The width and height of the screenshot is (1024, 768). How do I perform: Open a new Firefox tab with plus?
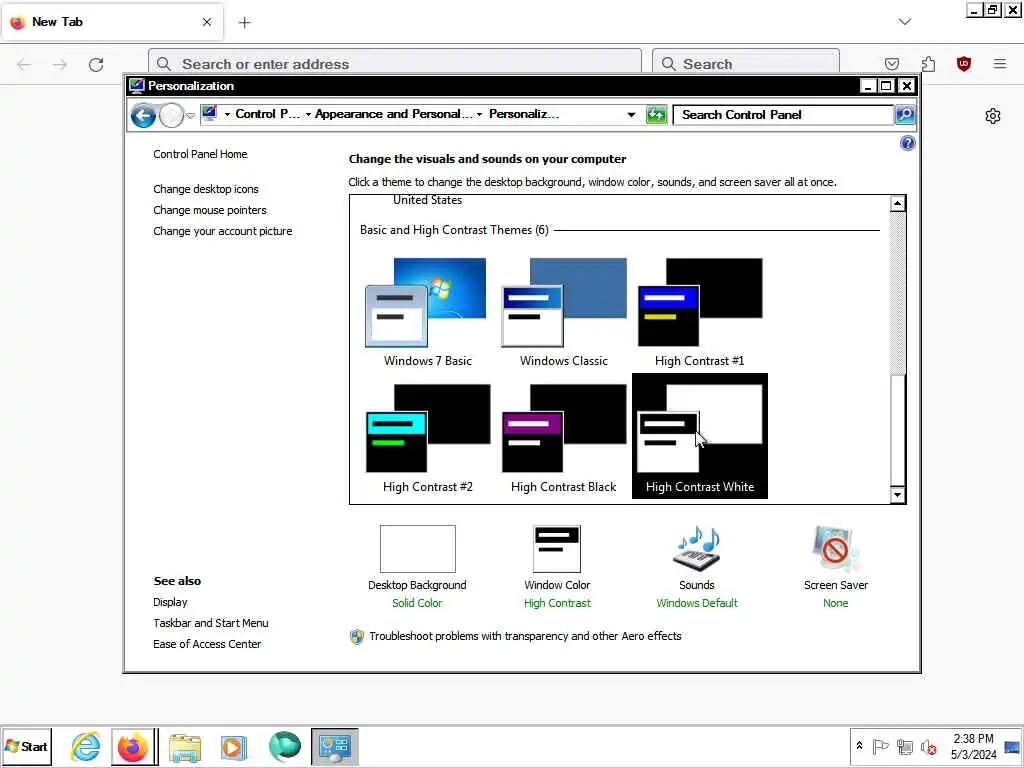click(244, 22)
